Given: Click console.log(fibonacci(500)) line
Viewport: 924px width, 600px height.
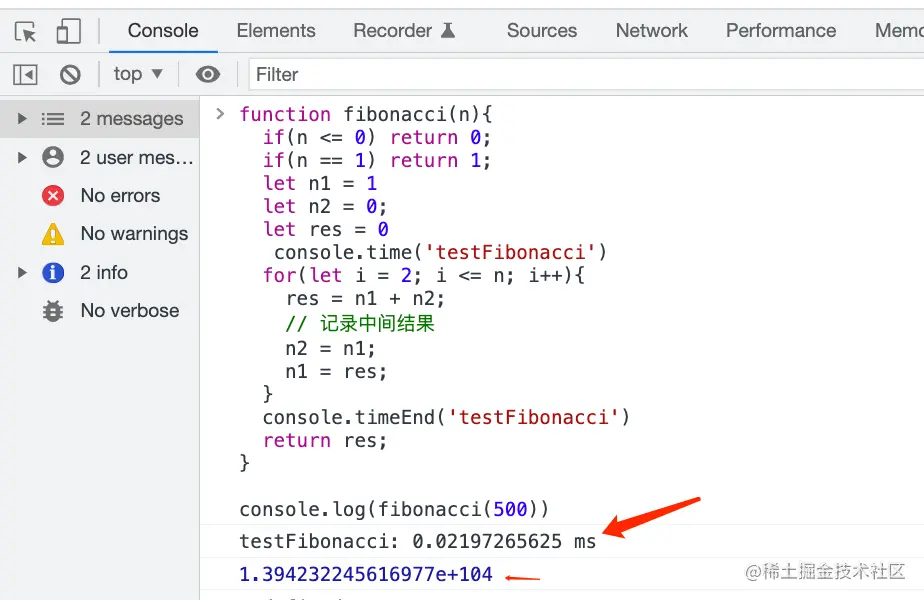Looking at the screenshot, I should pos(394,509).
